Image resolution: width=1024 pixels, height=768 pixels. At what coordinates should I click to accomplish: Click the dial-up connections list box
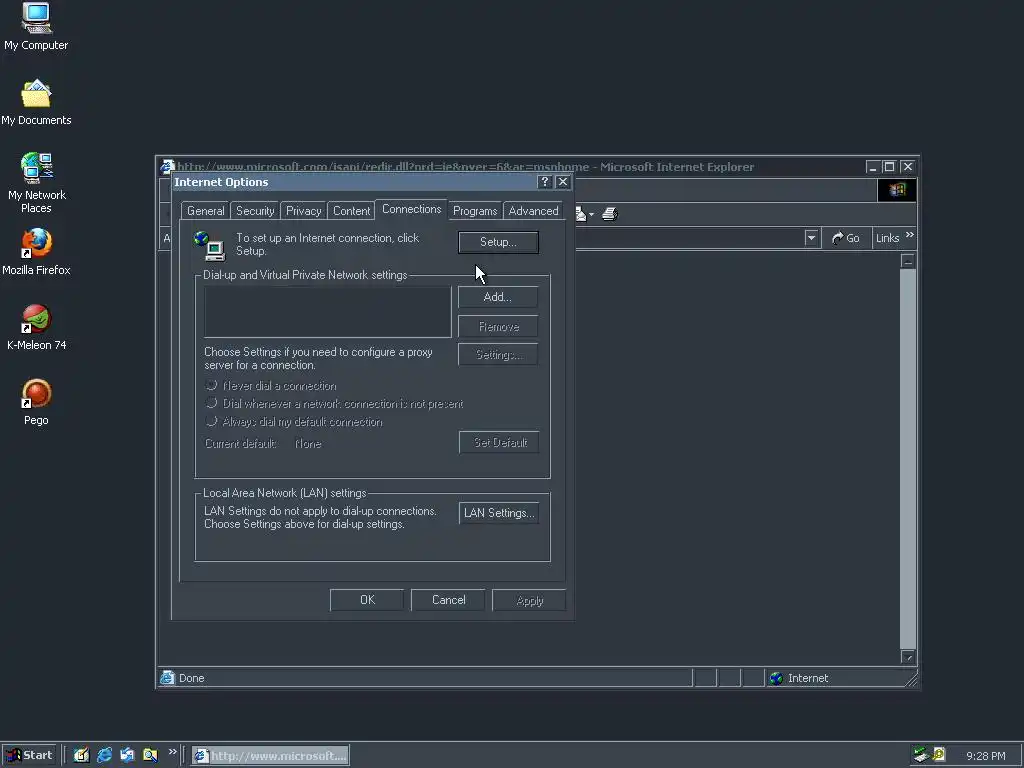(327, 312)
